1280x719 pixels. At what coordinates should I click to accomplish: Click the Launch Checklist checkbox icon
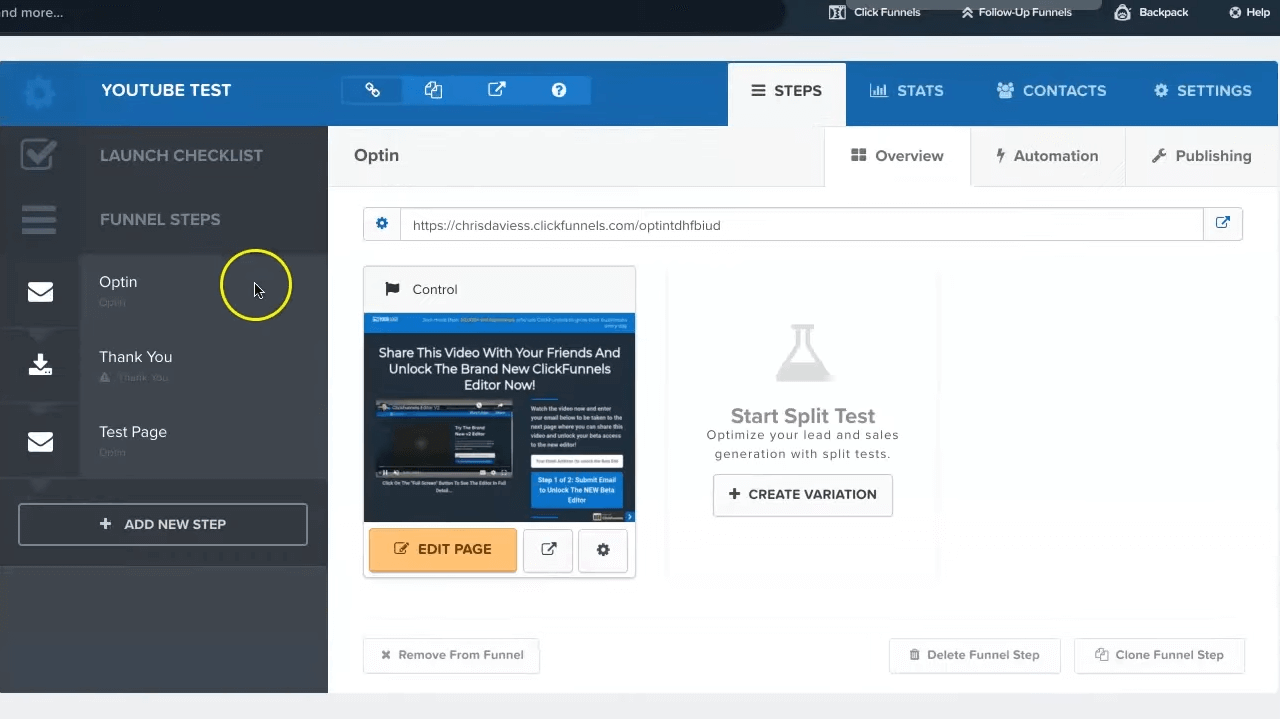(39, 155)
